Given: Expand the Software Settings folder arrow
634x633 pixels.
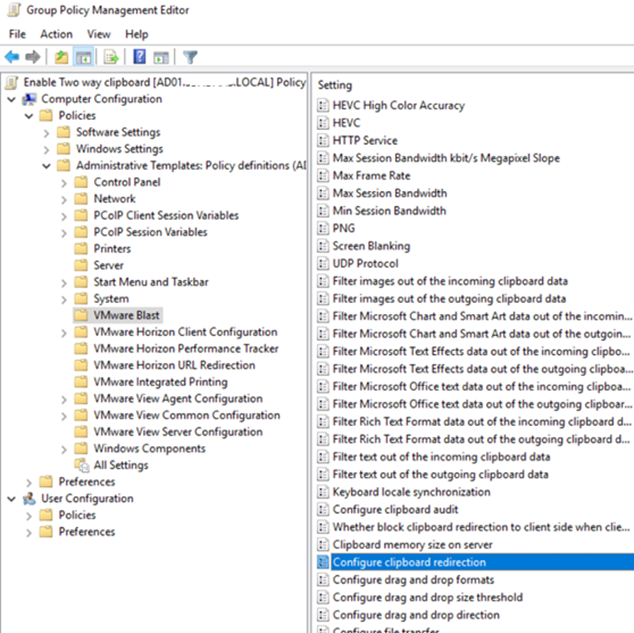Looking at the screenshot, I should [x=46, y=132].
